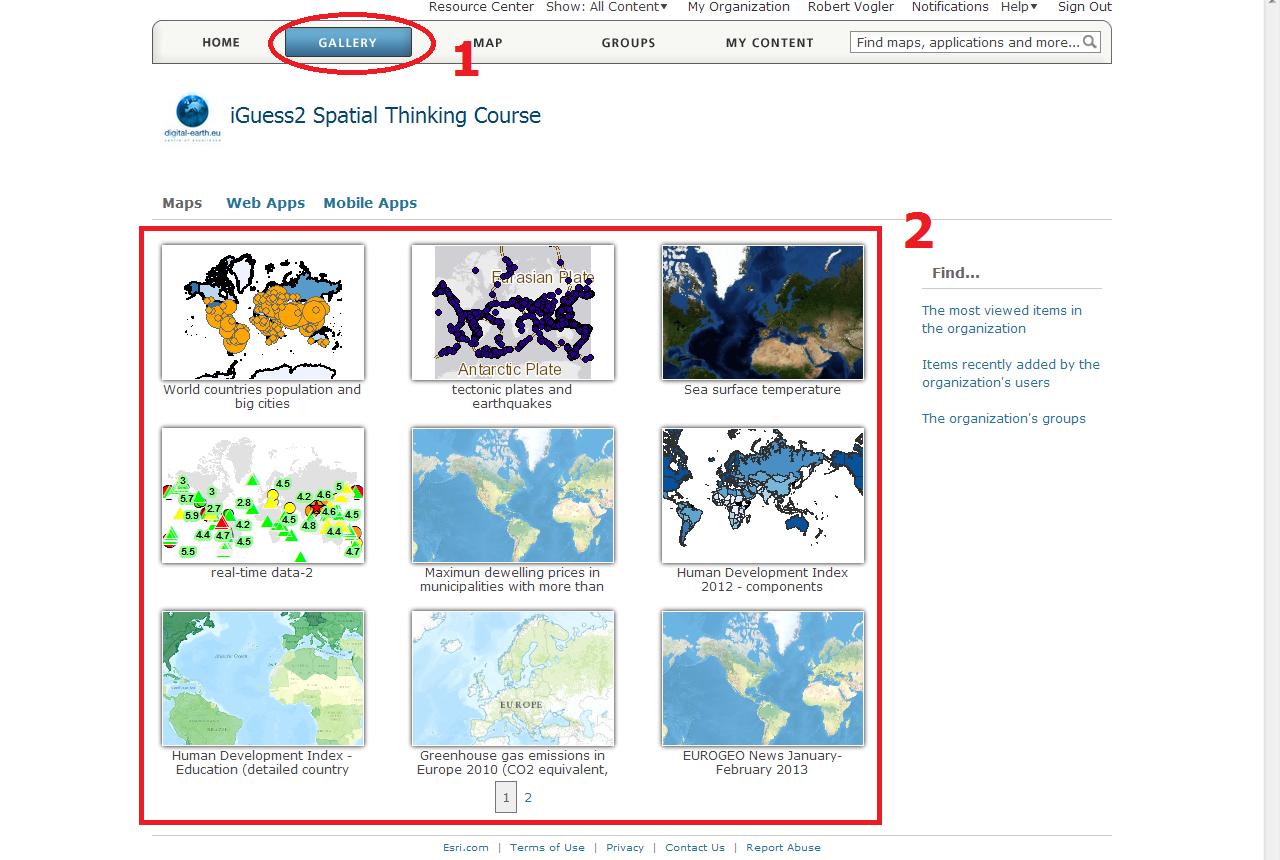This screenshot has height=860, width=1280.
Task: Open the Resource Center link
Action: coord(481,7)
